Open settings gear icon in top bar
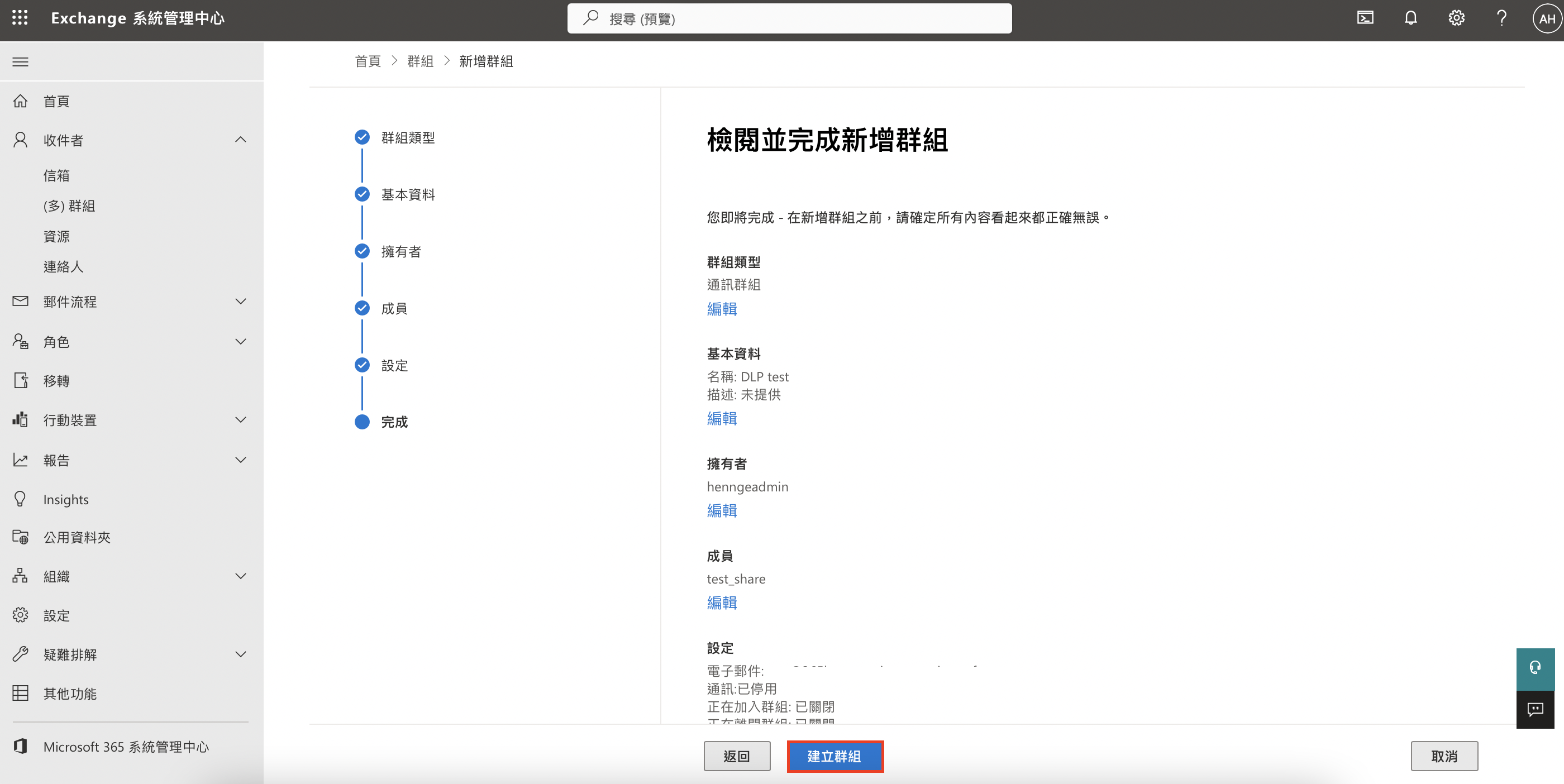Screen dimensions: 1564x784 [x=1456, y=18]
